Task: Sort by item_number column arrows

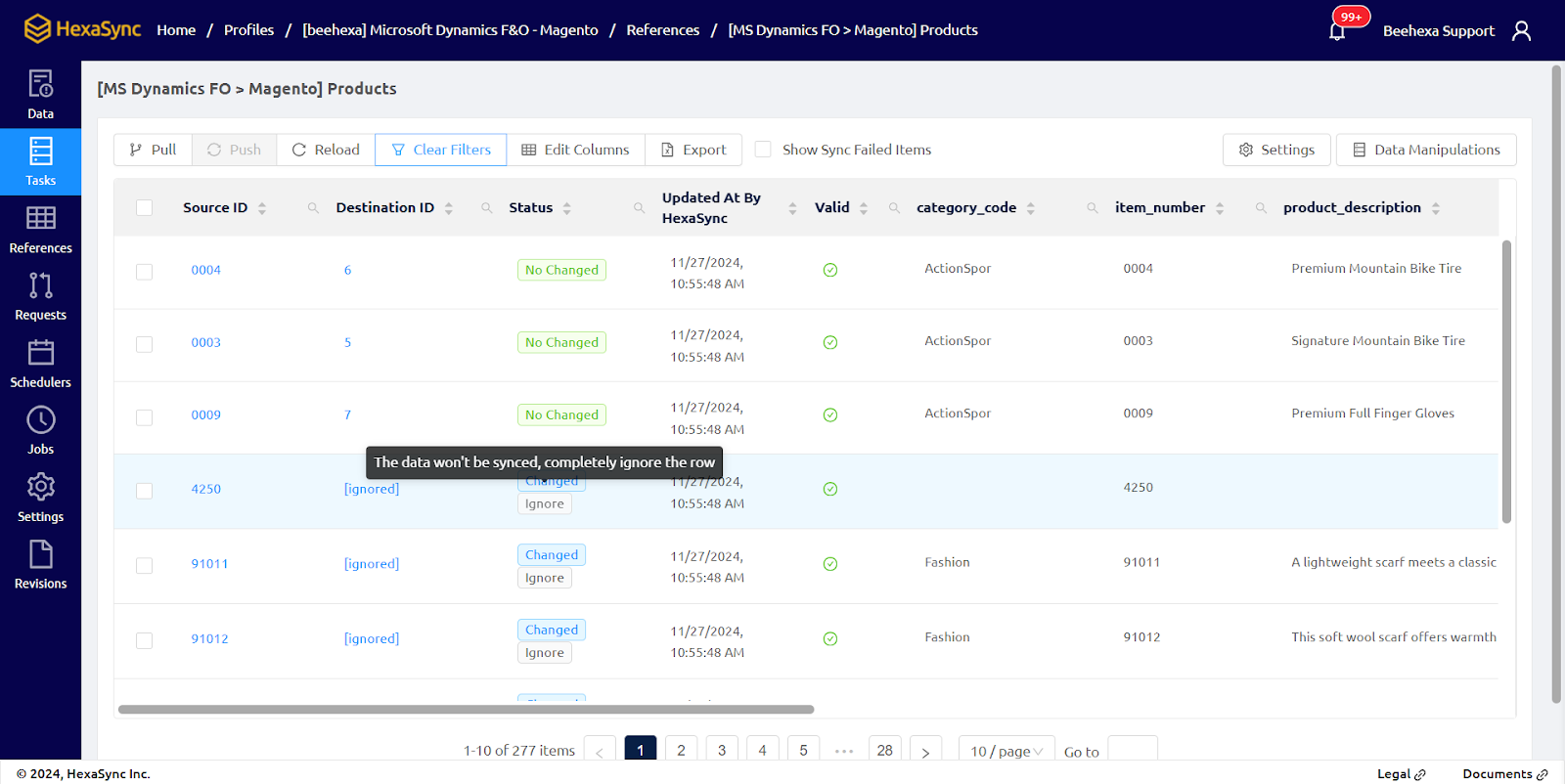Action: tap(1220, 208)
